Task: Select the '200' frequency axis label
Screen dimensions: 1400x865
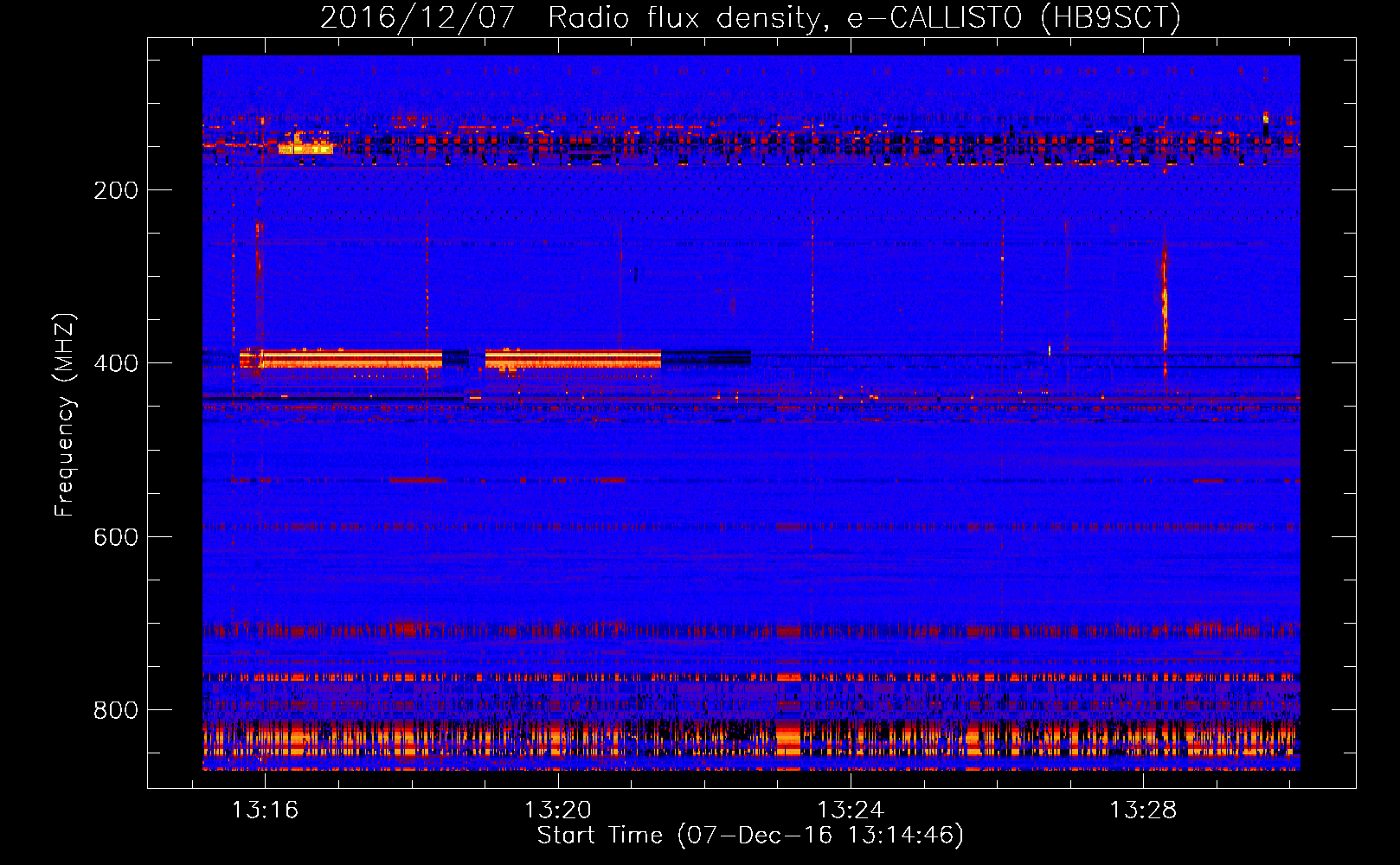Action: pyautogui.click(x=116, y=190)
